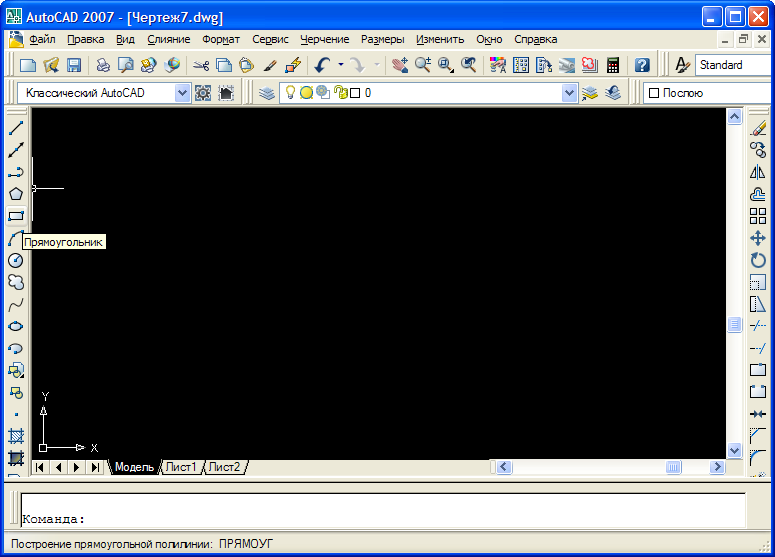Save the drawing with diskette icon
This screenshot has width=775, height=557.
click(x=74, y=65)
